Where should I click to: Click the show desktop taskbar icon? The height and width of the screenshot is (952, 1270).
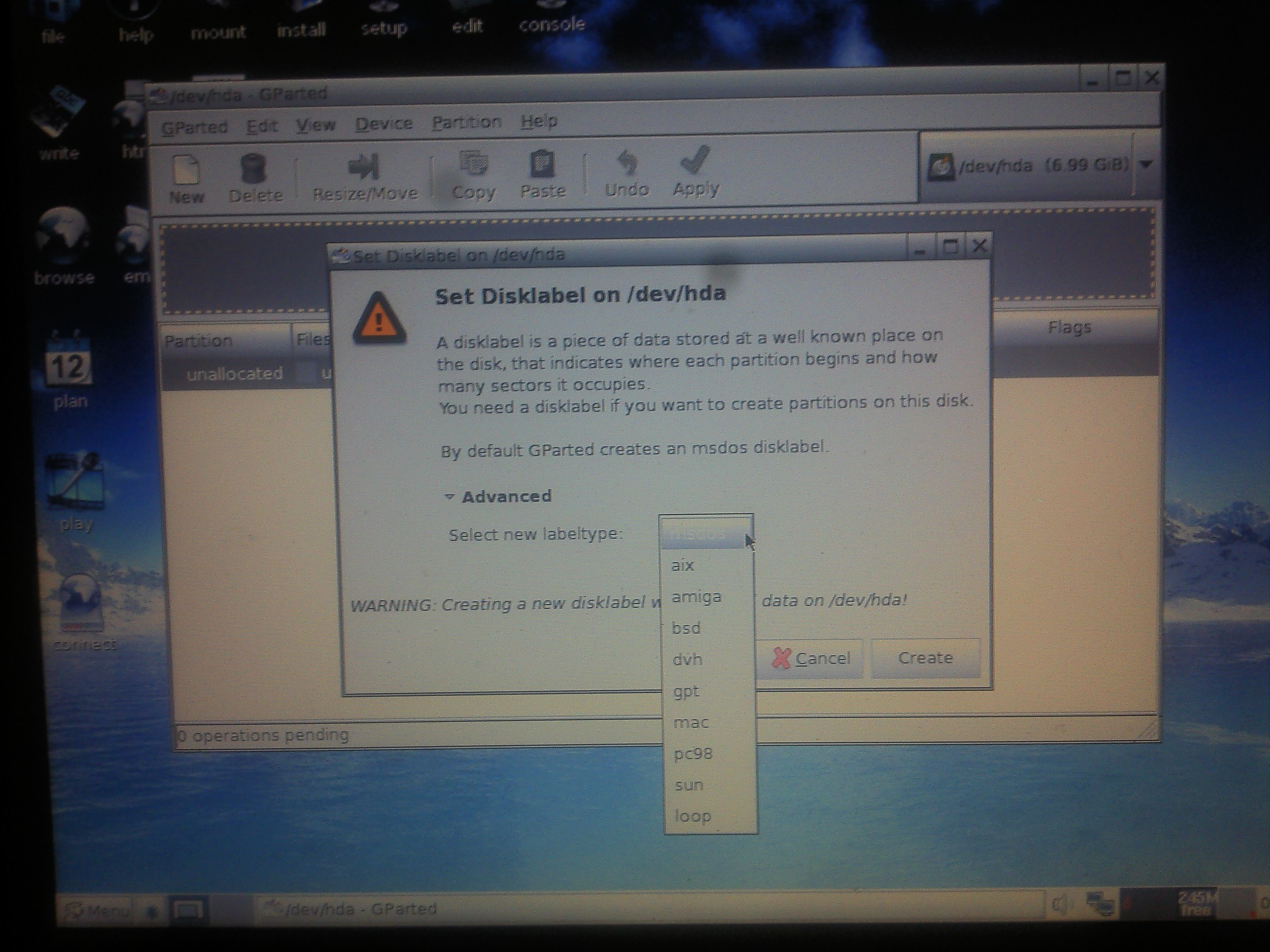[188, 909]
